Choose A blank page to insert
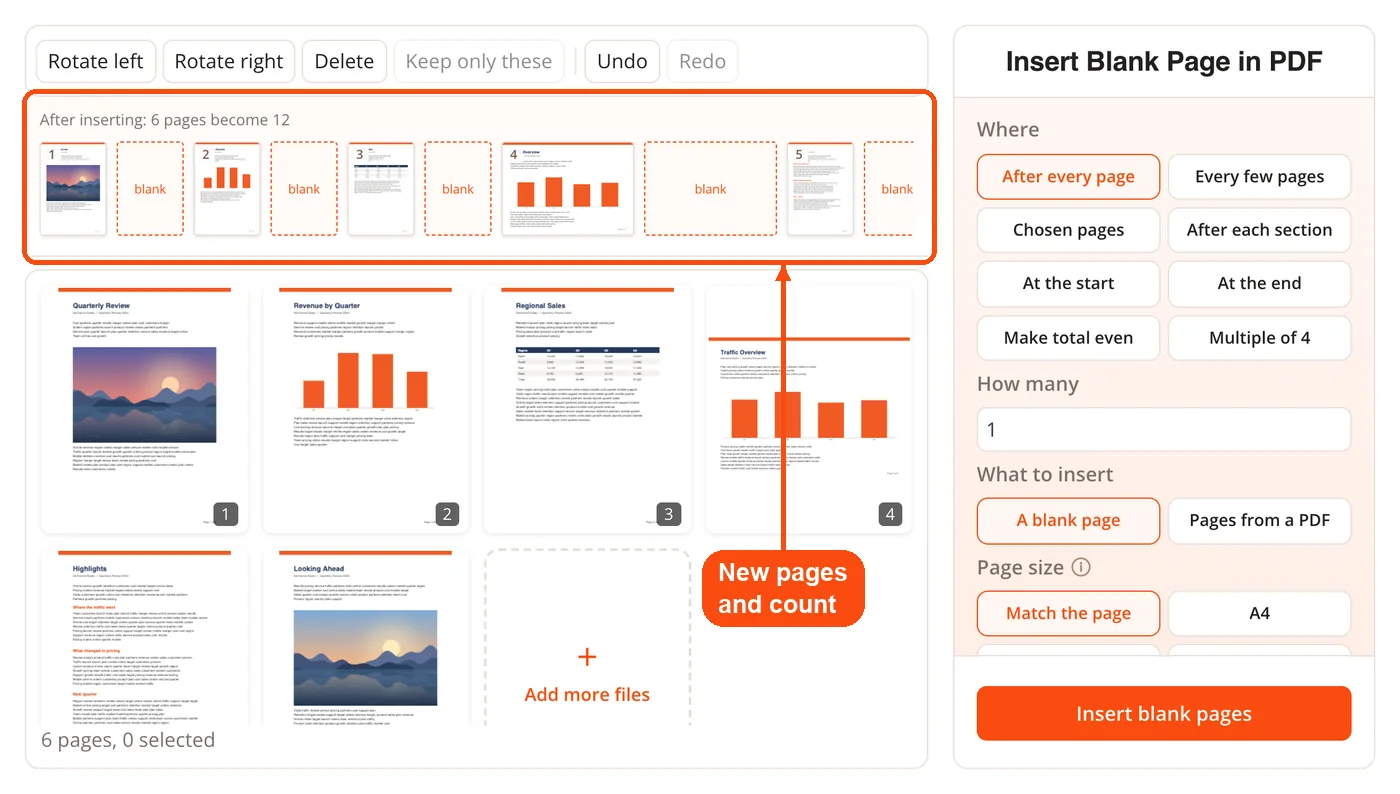 point(1068,520)
